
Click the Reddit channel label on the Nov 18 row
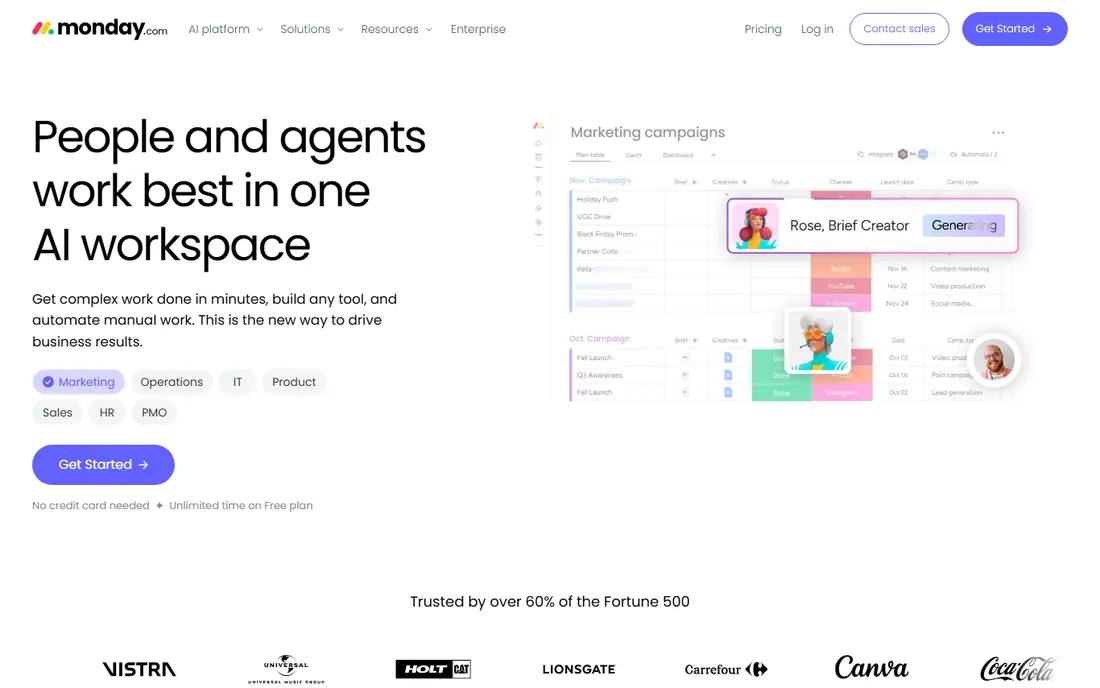pyautogui.click(x=840, y=269)
